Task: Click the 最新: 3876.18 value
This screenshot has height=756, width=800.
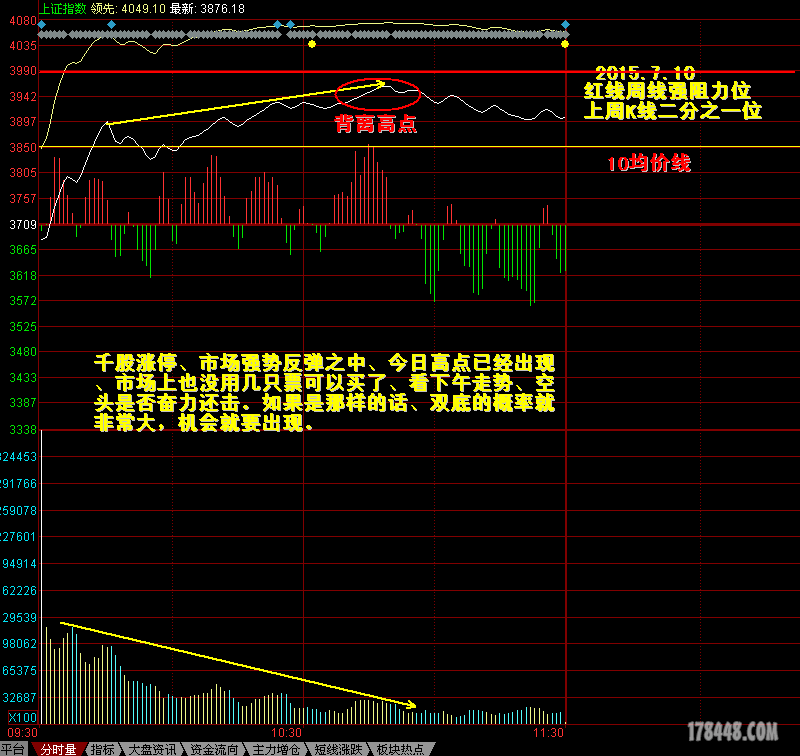Action: (x=207, y=9)
